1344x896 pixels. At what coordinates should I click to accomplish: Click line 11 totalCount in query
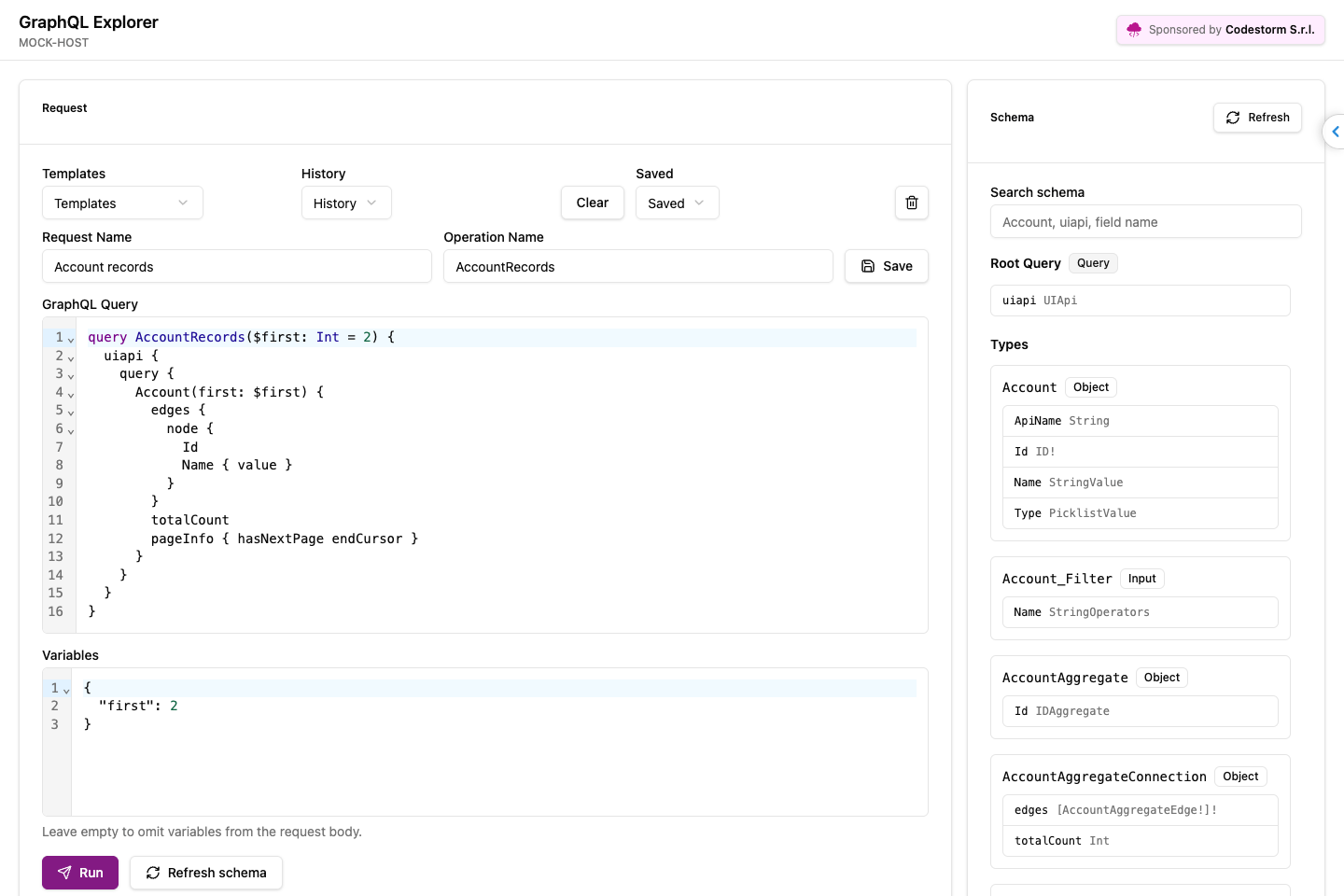[190, 520]
